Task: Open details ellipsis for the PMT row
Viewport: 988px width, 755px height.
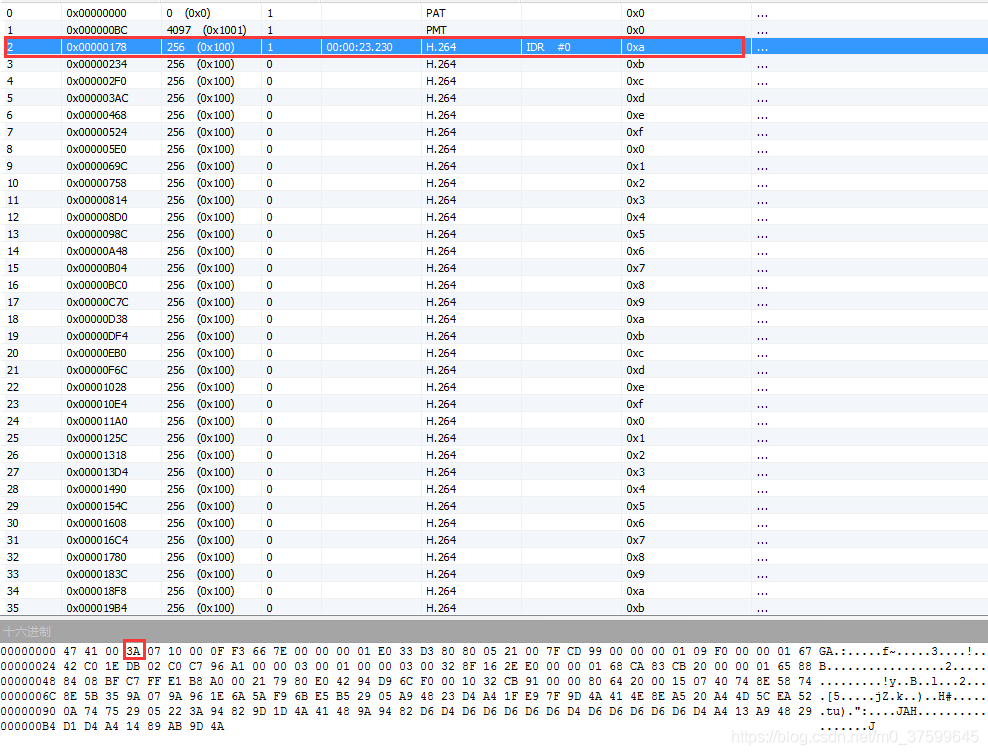Action: 762,31
